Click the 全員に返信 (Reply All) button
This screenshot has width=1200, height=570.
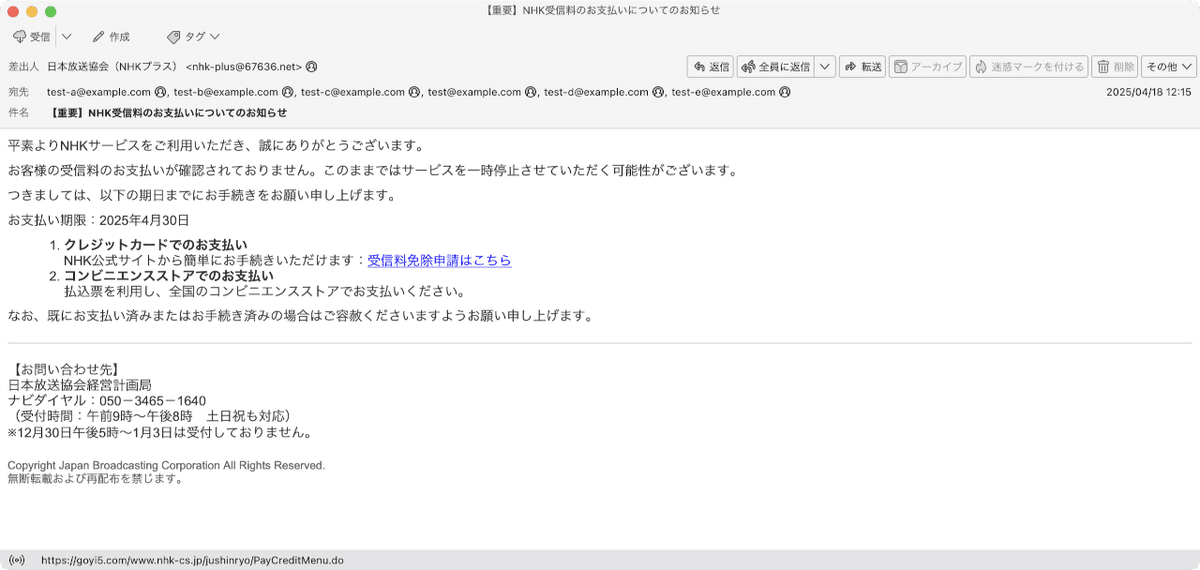[x=776, y=67]
